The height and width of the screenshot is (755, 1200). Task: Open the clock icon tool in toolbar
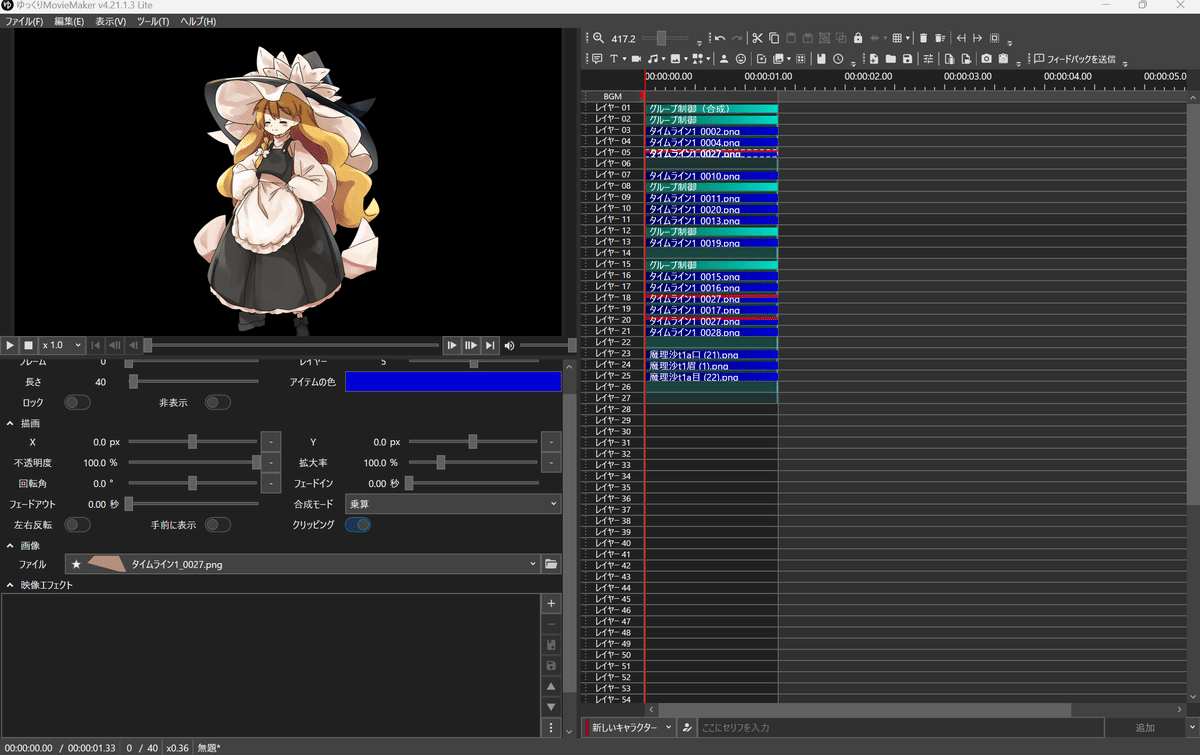pyautogui.click(x=838, y=59)
